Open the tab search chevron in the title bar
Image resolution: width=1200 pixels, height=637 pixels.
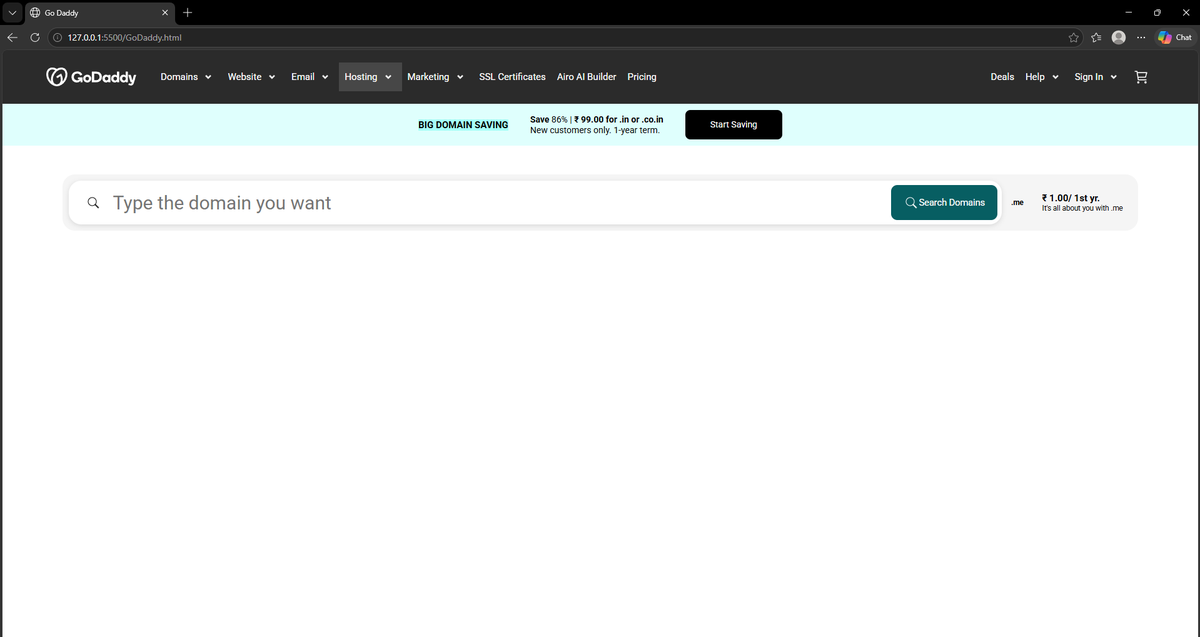(x=12, y=13)
